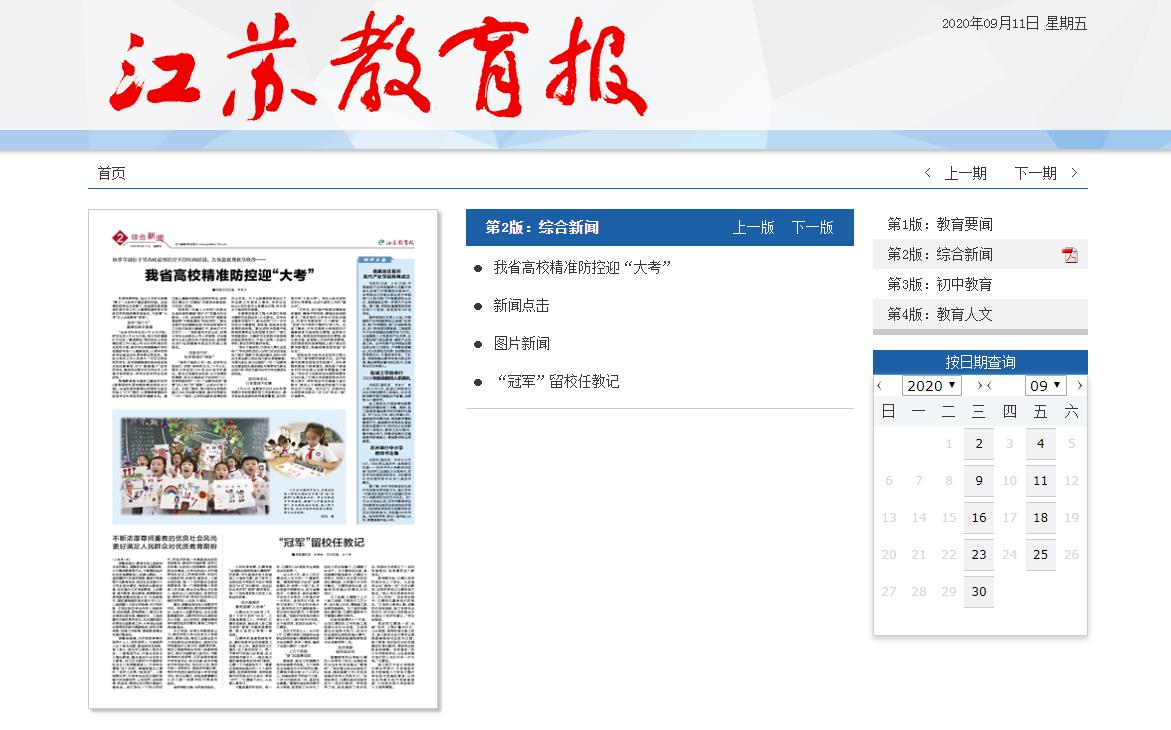Click 上一版 in the blue header
1171x730 pixels.
(x=753, y=227)
